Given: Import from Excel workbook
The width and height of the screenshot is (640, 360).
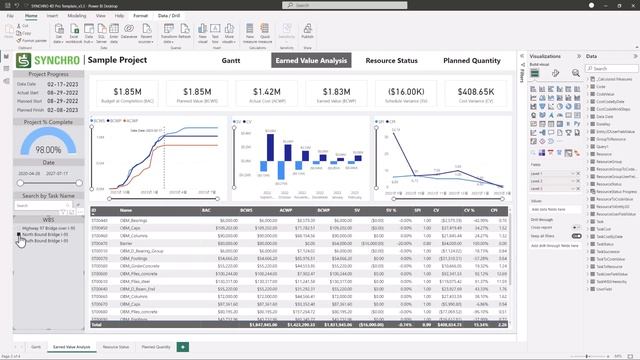Looking at the screenshot, I should click(74, 33).
